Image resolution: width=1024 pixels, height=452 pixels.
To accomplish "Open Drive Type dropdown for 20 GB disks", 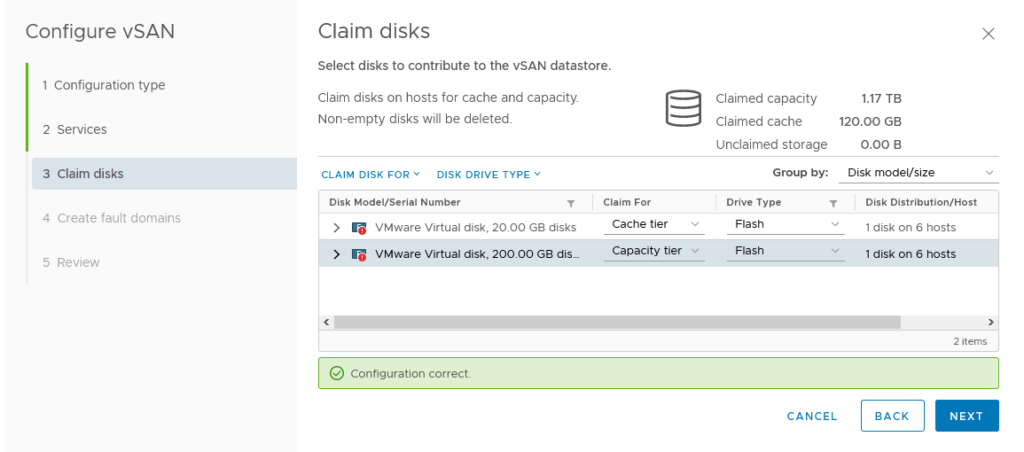I will pyautogui.click(x=786, y=224).
